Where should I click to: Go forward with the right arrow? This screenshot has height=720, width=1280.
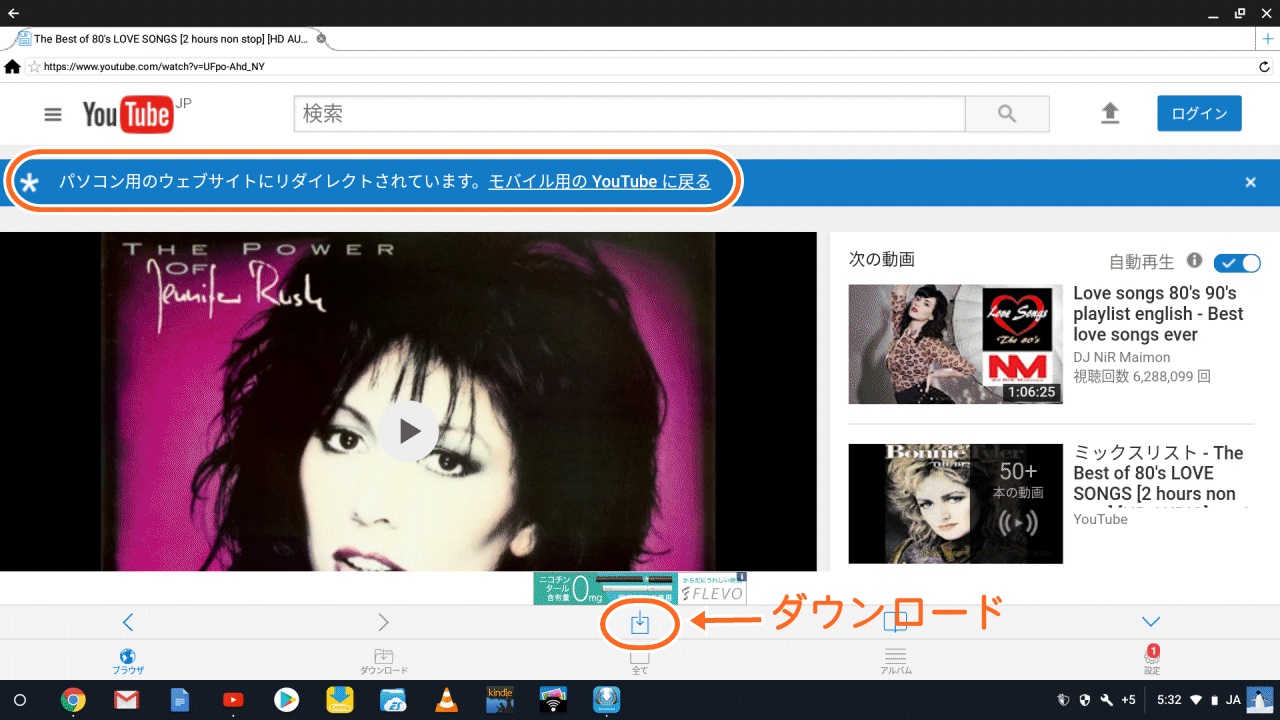(383, 622)
